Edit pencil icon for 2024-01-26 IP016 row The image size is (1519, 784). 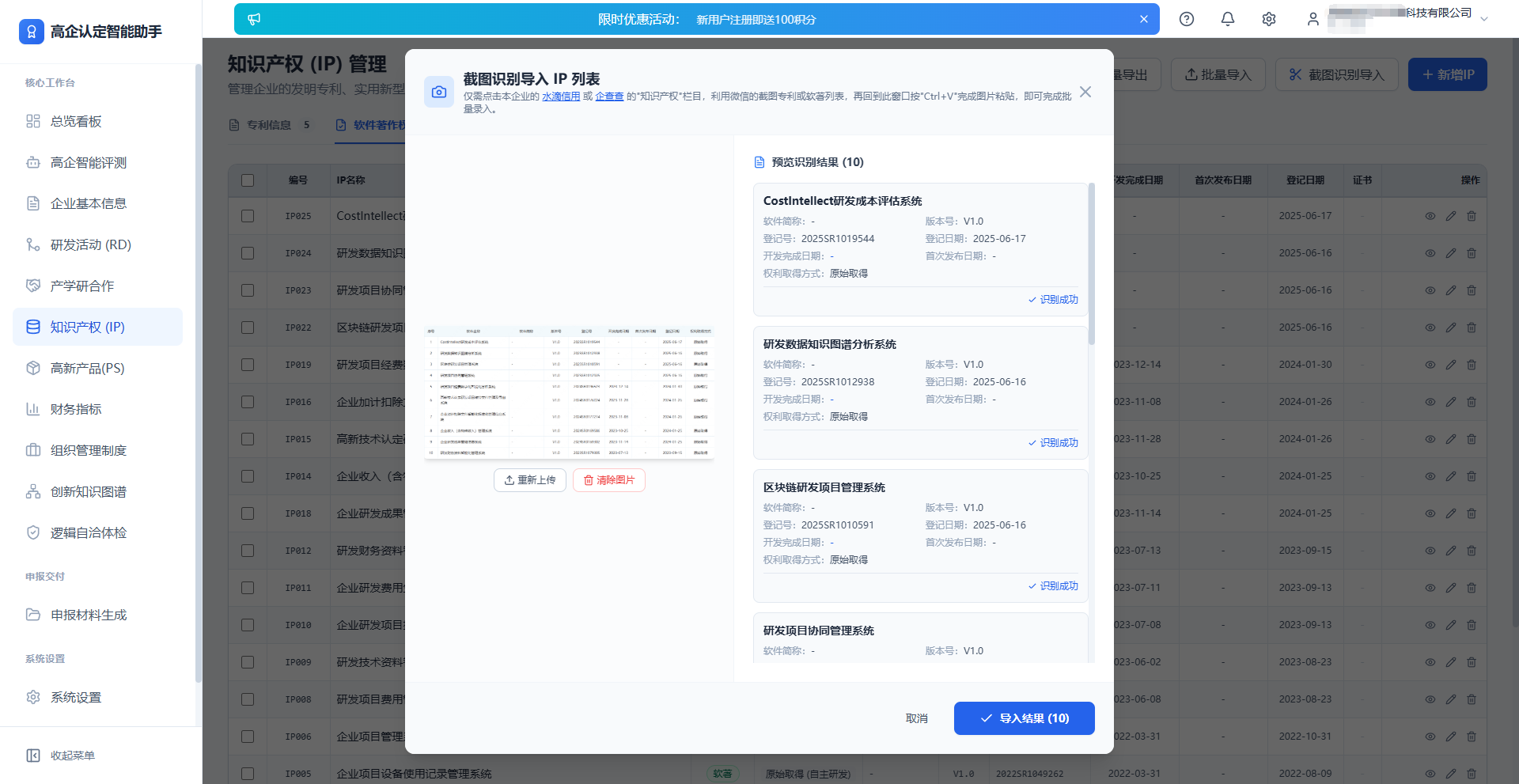[x=1451, y=402]
